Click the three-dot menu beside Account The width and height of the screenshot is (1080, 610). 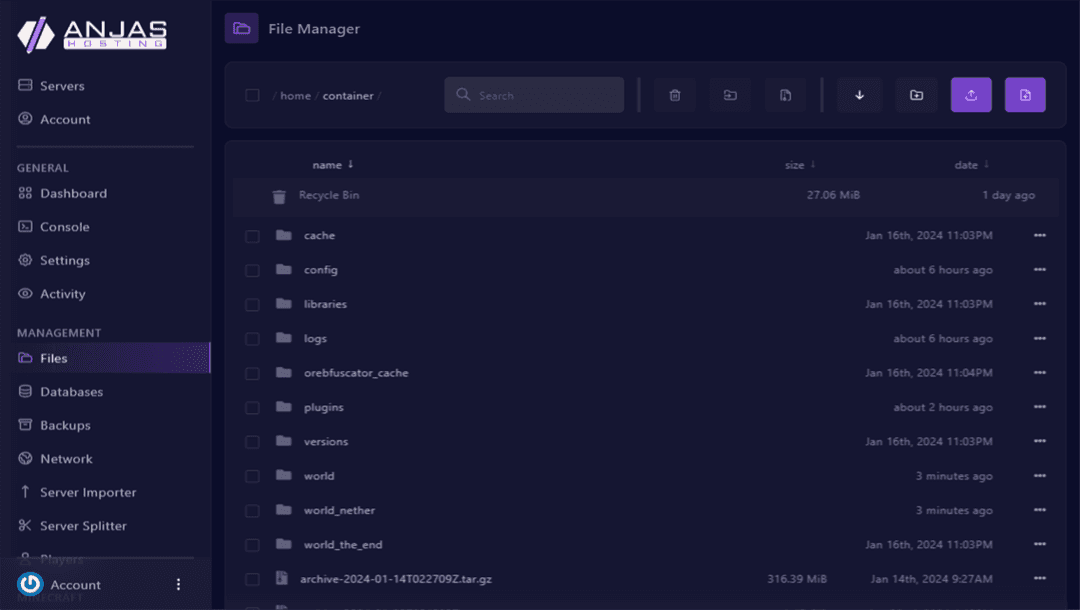[x=179, y=585]
